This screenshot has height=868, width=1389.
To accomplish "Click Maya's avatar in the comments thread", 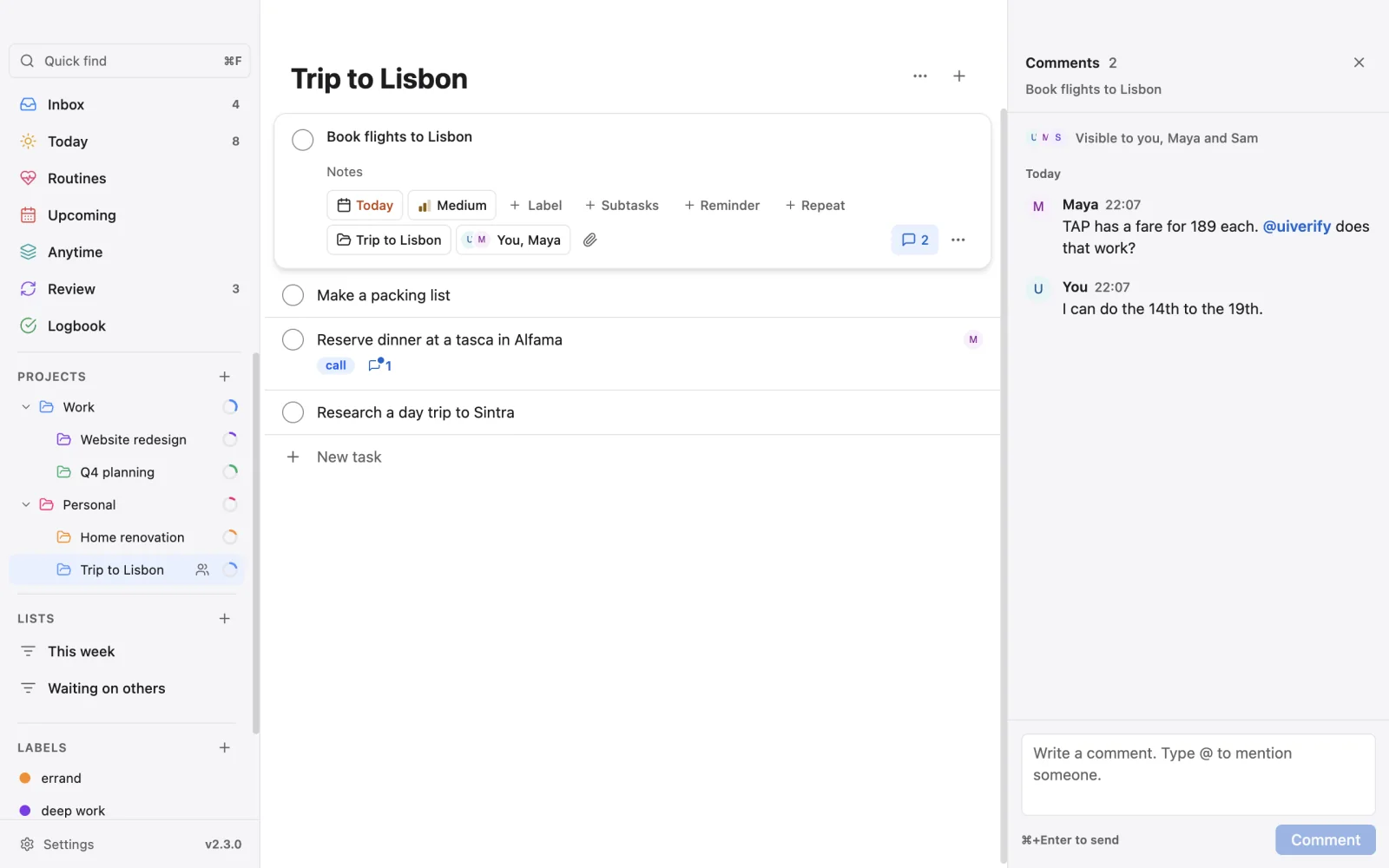I will pos(1038,207).
